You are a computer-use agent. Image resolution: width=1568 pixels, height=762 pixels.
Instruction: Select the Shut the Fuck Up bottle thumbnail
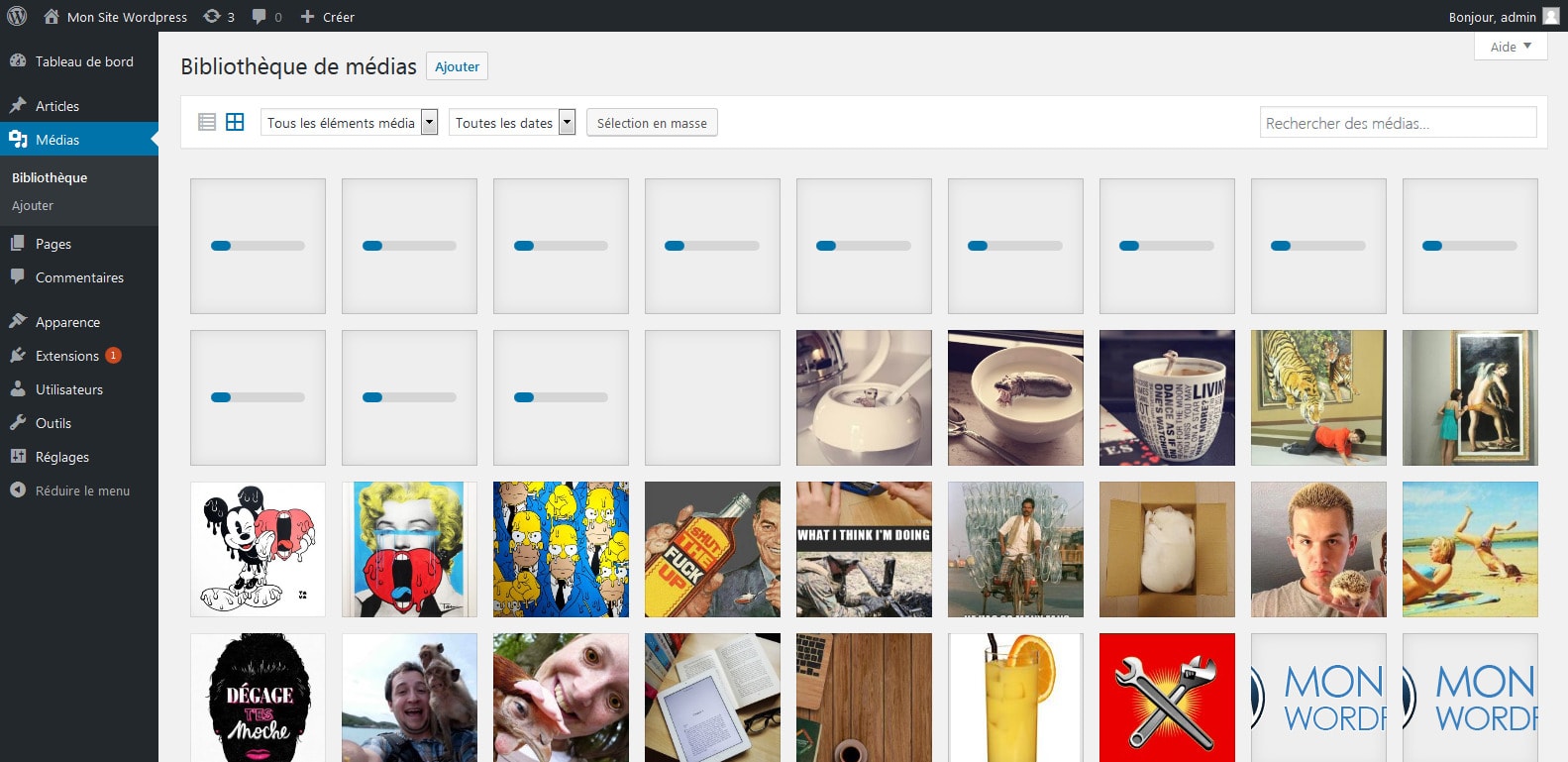point(712,549)
